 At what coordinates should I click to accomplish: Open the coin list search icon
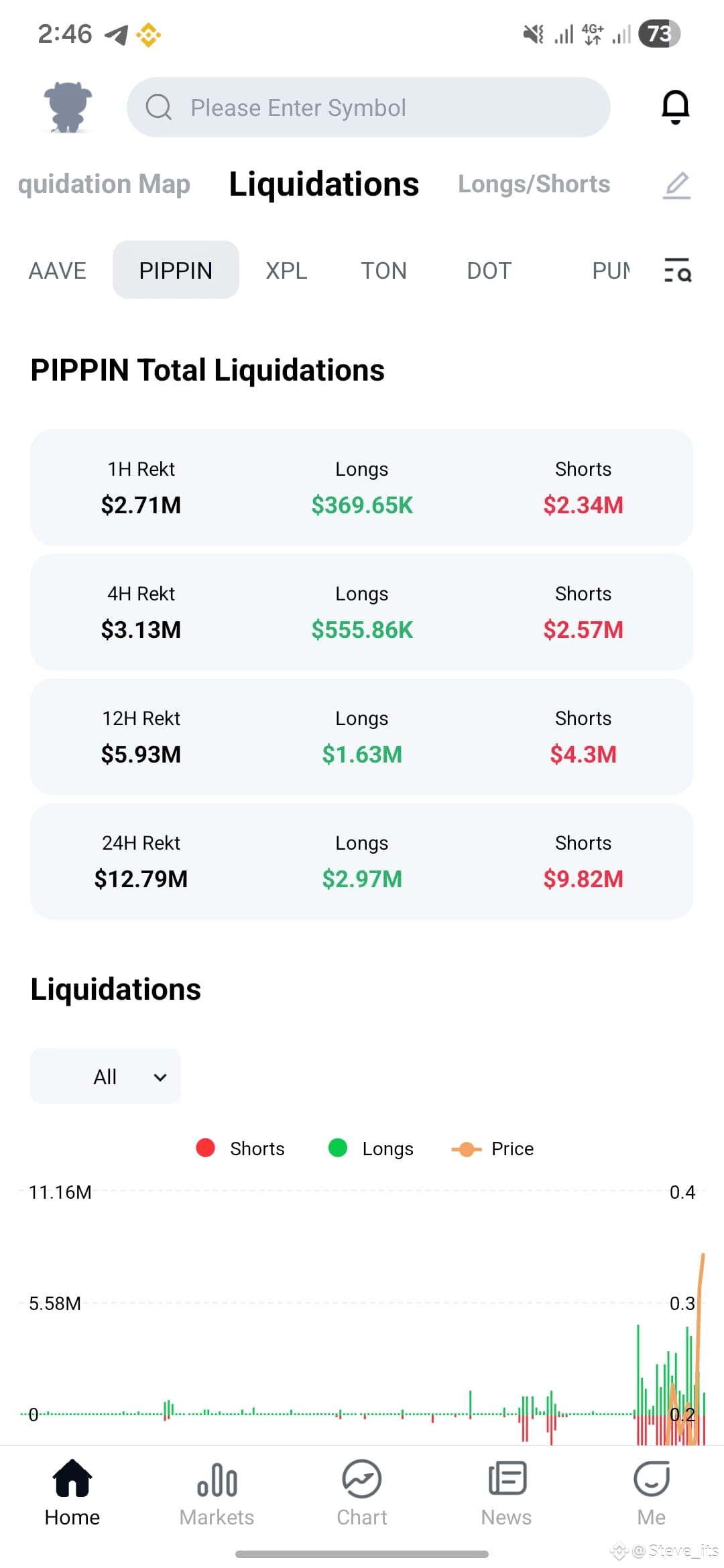[x=677, y=270]
